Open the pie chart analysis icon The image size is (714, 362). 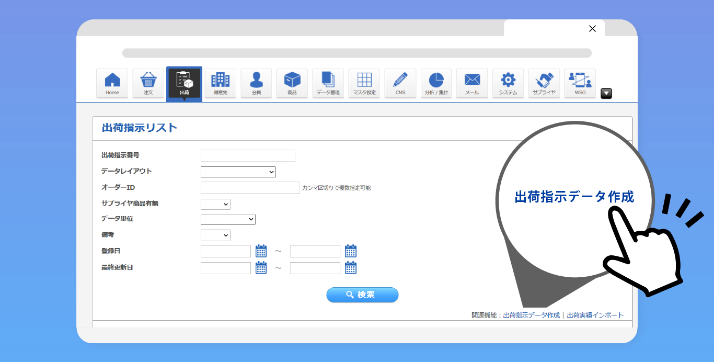(436, 83)
